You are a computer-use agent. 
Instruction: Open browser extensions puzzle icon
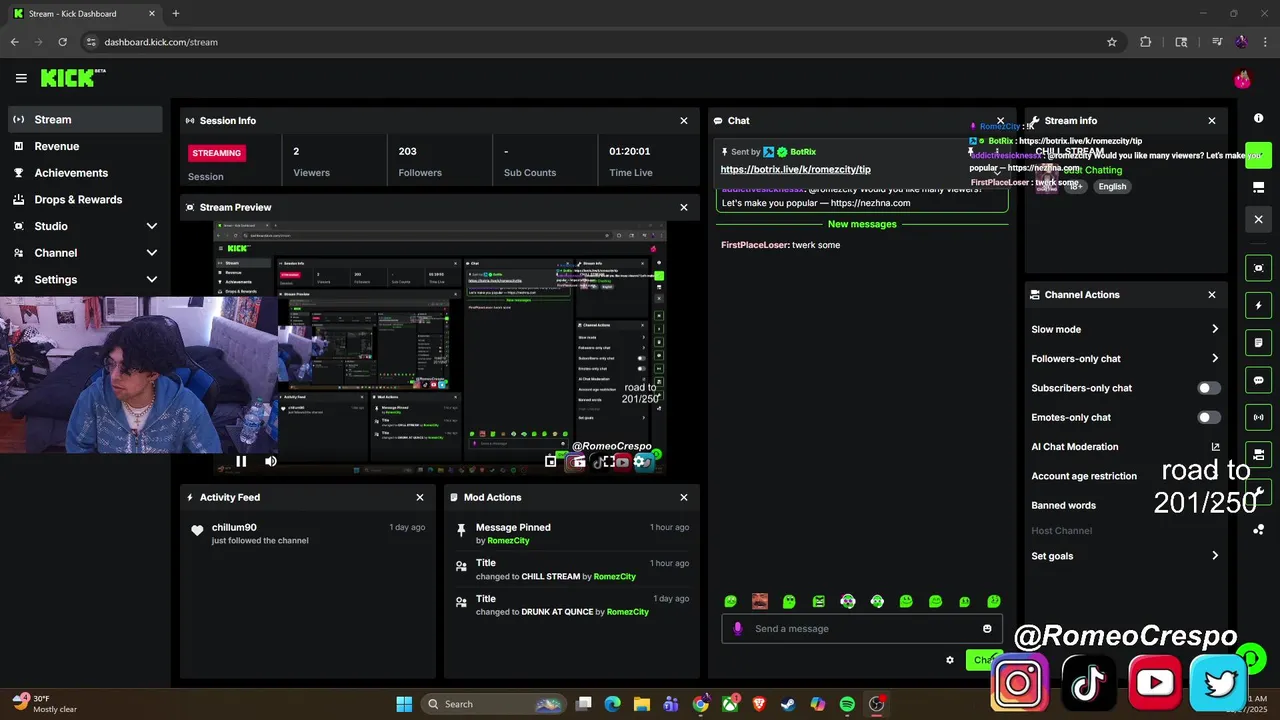tap(1146, 42)
